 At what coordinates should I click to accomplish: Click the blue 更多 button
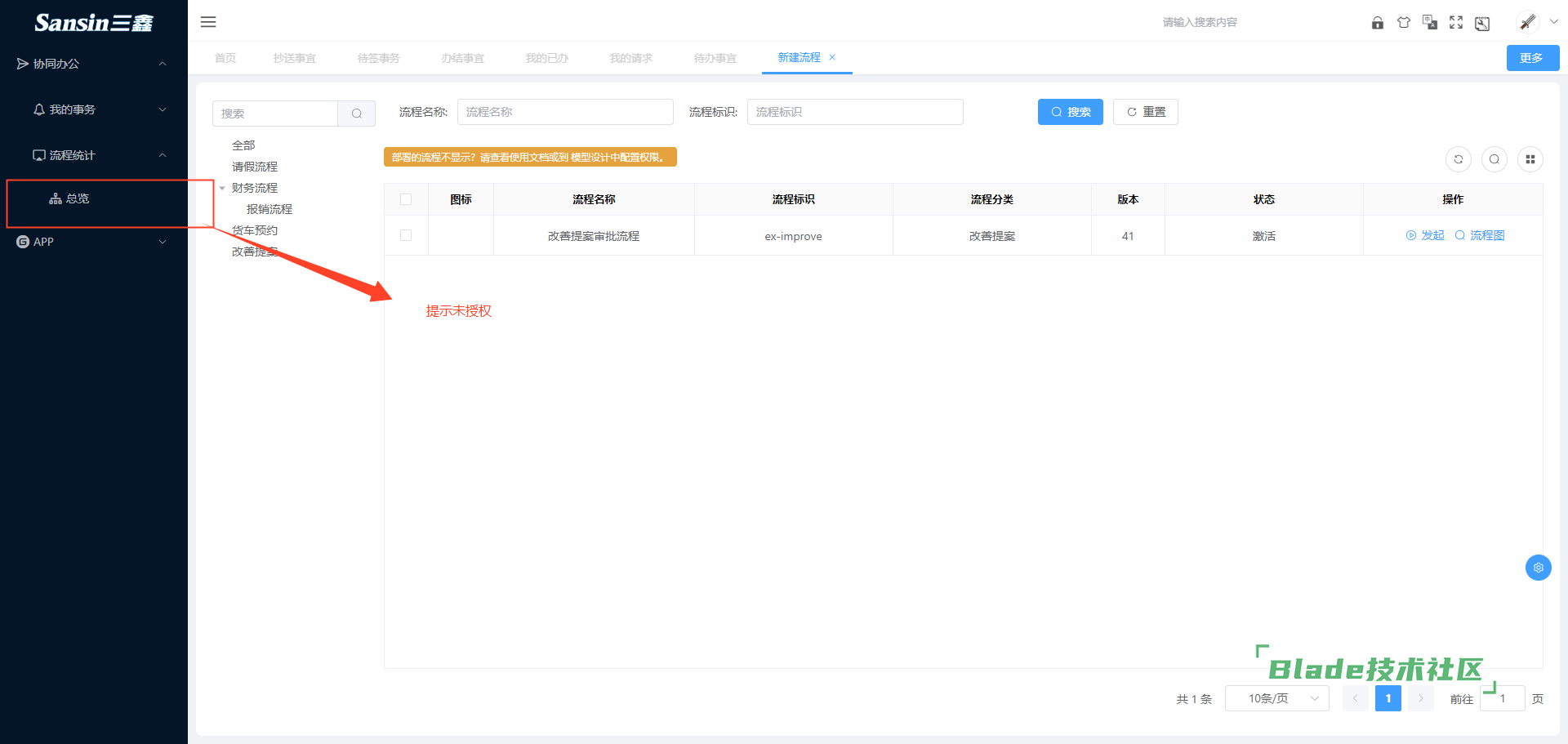point(1533,58)
